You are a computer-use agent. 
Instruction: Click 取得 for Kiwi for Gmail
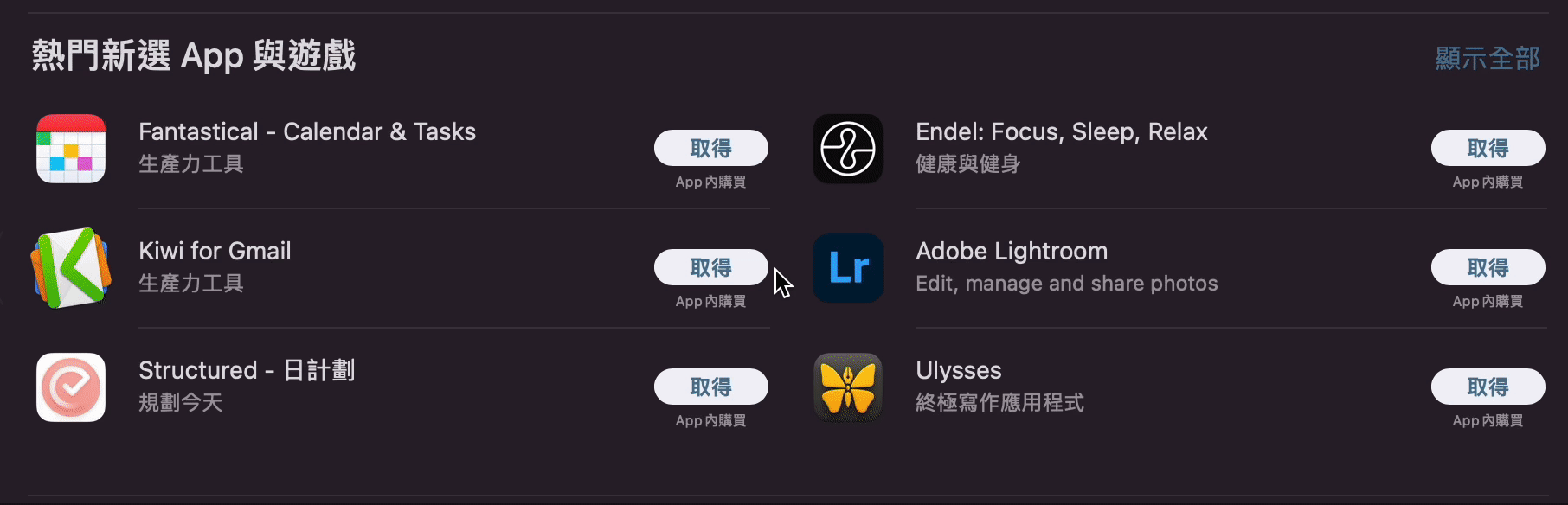pyautogui.click(x=712, y=267)
